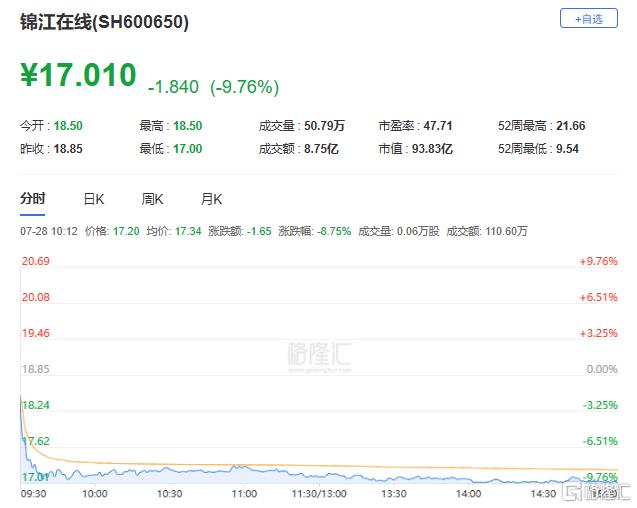Click the current price ¥17.010

(78, 75)
